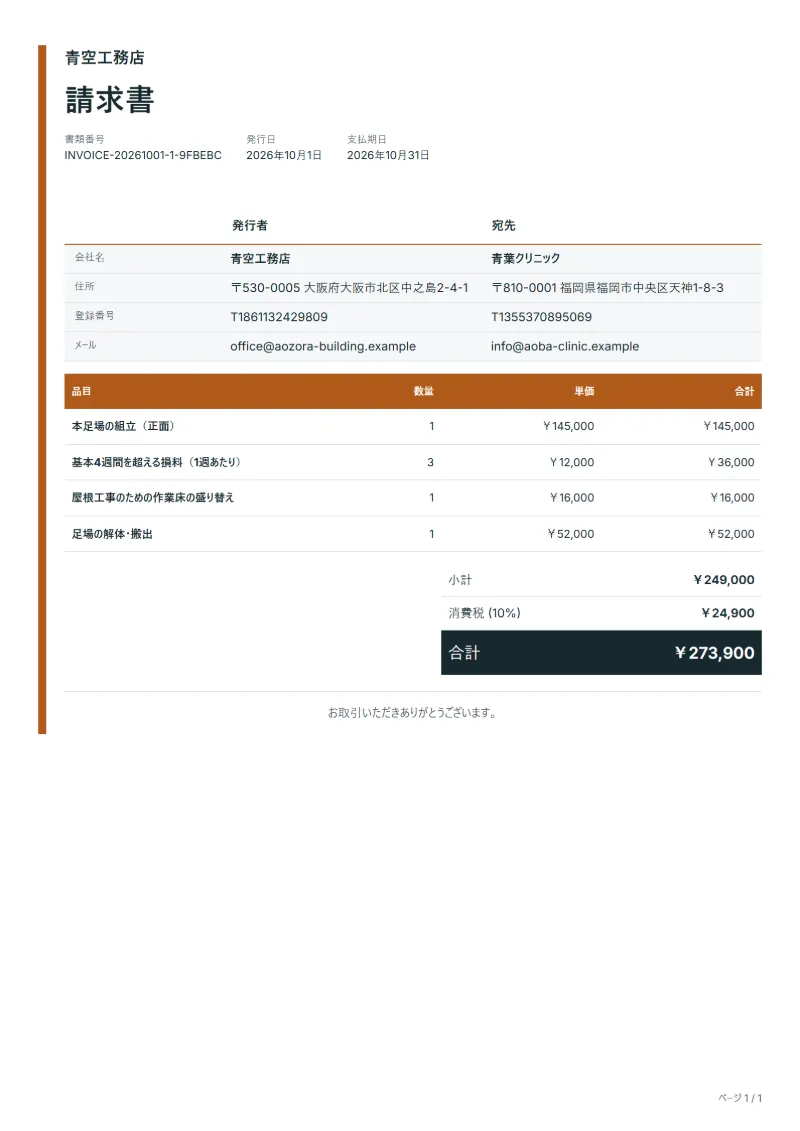Click the 発行者 column heading

[x=250, y=226]
